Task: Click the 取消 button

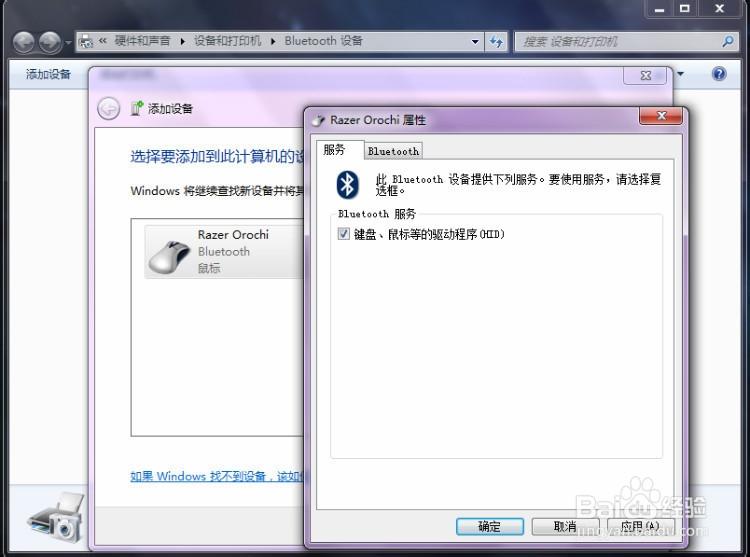Action: [565, 526]
